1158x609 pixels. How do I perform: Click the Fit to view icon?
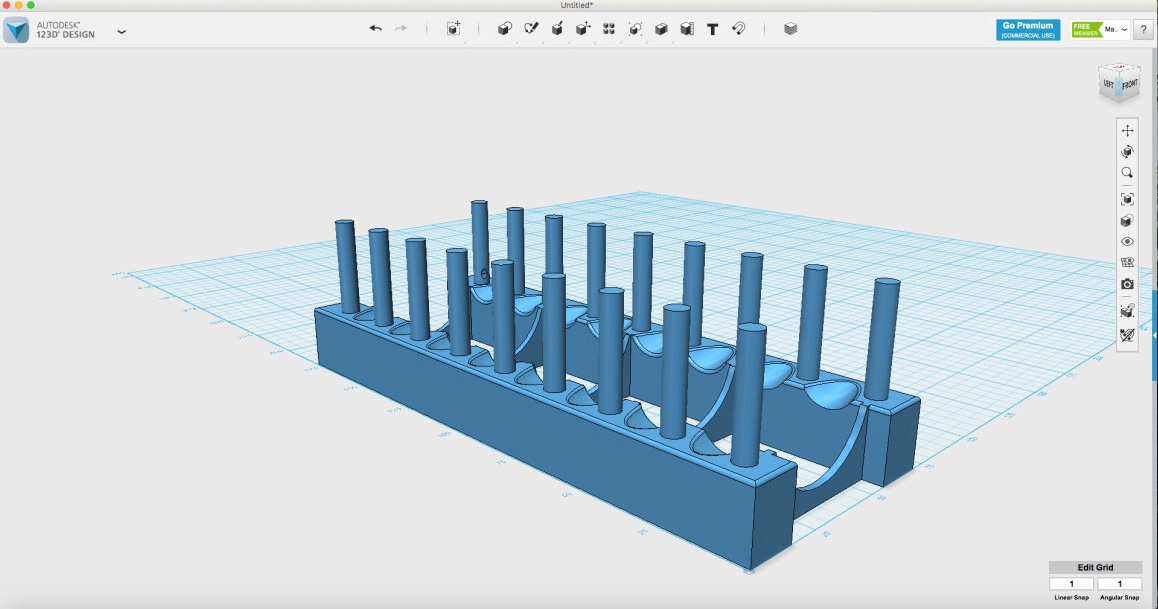point(1127,199)
